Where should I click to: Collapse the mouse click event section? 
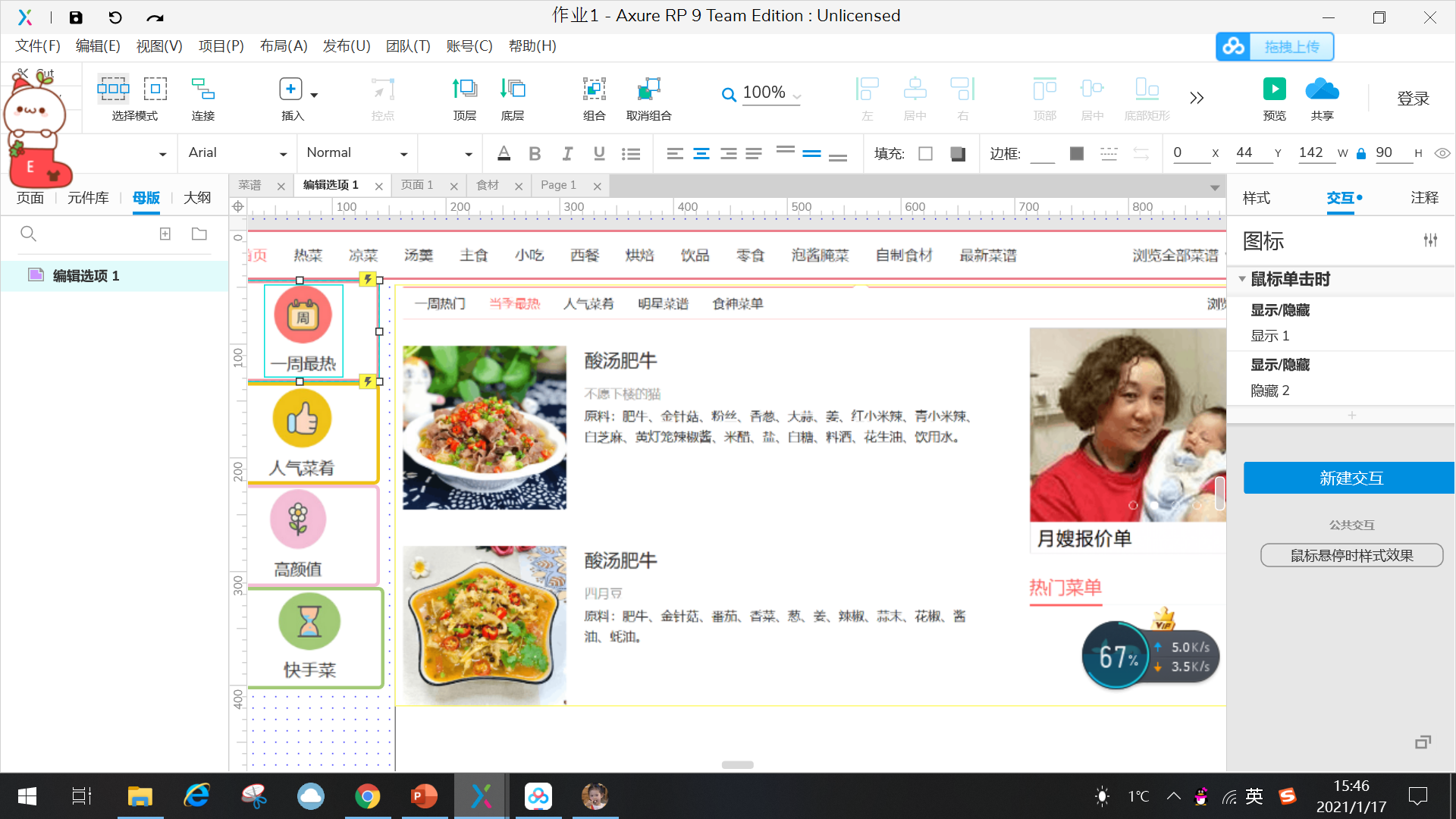point(1242,279)
